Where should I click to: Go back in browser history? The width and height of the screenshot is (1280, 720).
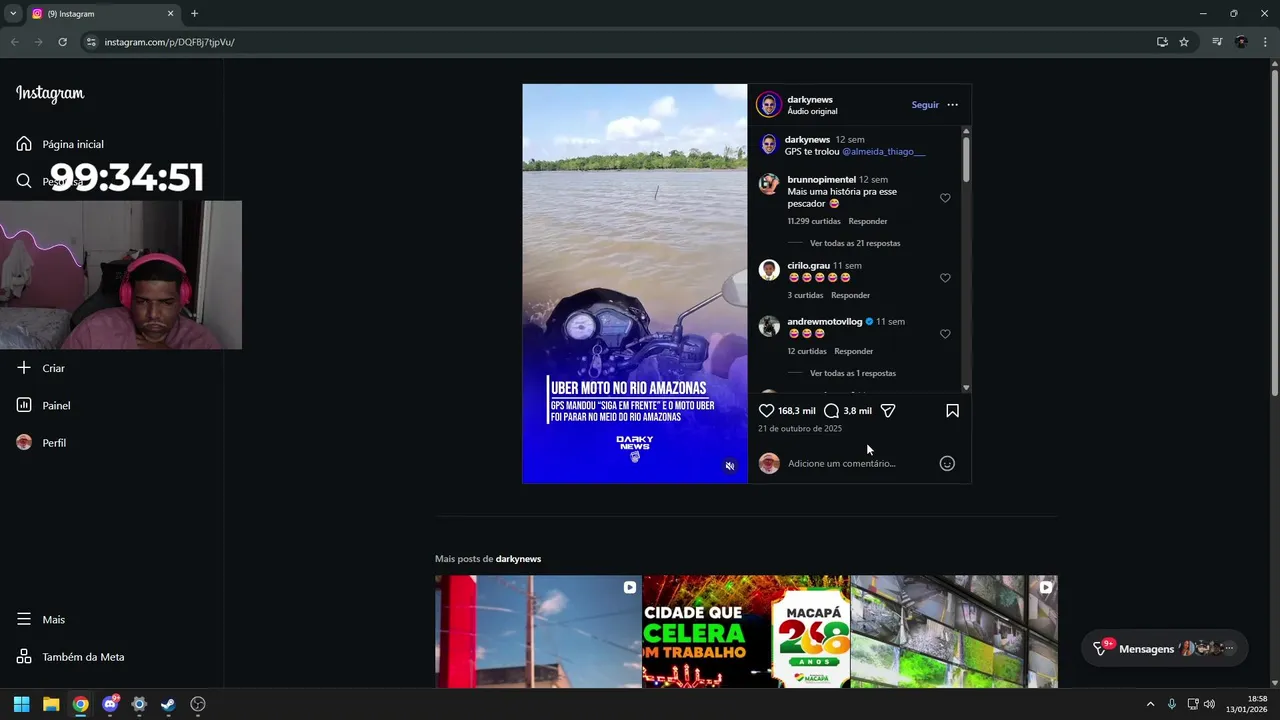click(x=15, y=42)
